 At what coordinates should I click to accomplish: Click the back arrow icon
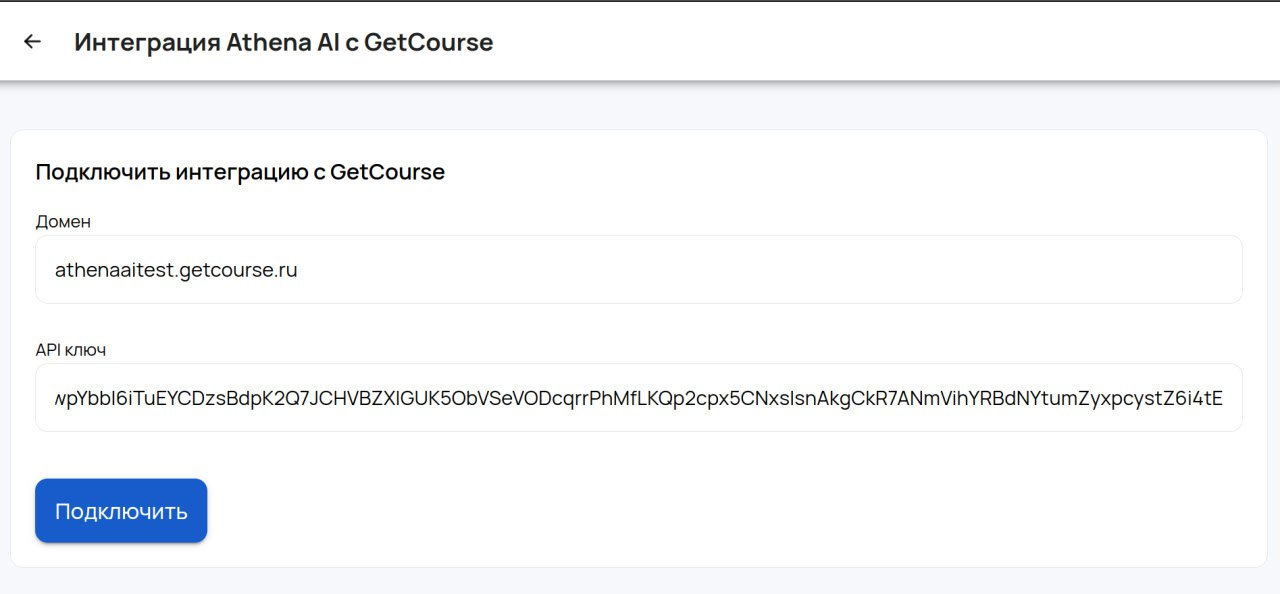point(32,42)
